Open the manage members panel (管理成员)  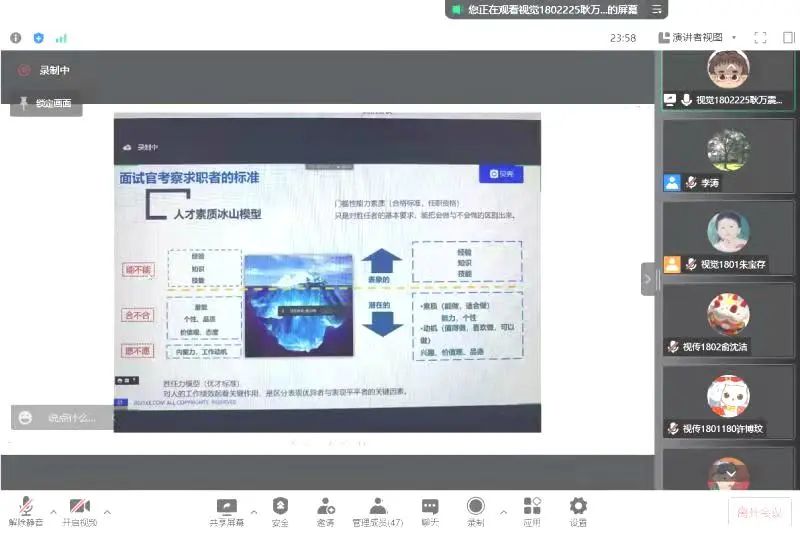coord(377,510)
